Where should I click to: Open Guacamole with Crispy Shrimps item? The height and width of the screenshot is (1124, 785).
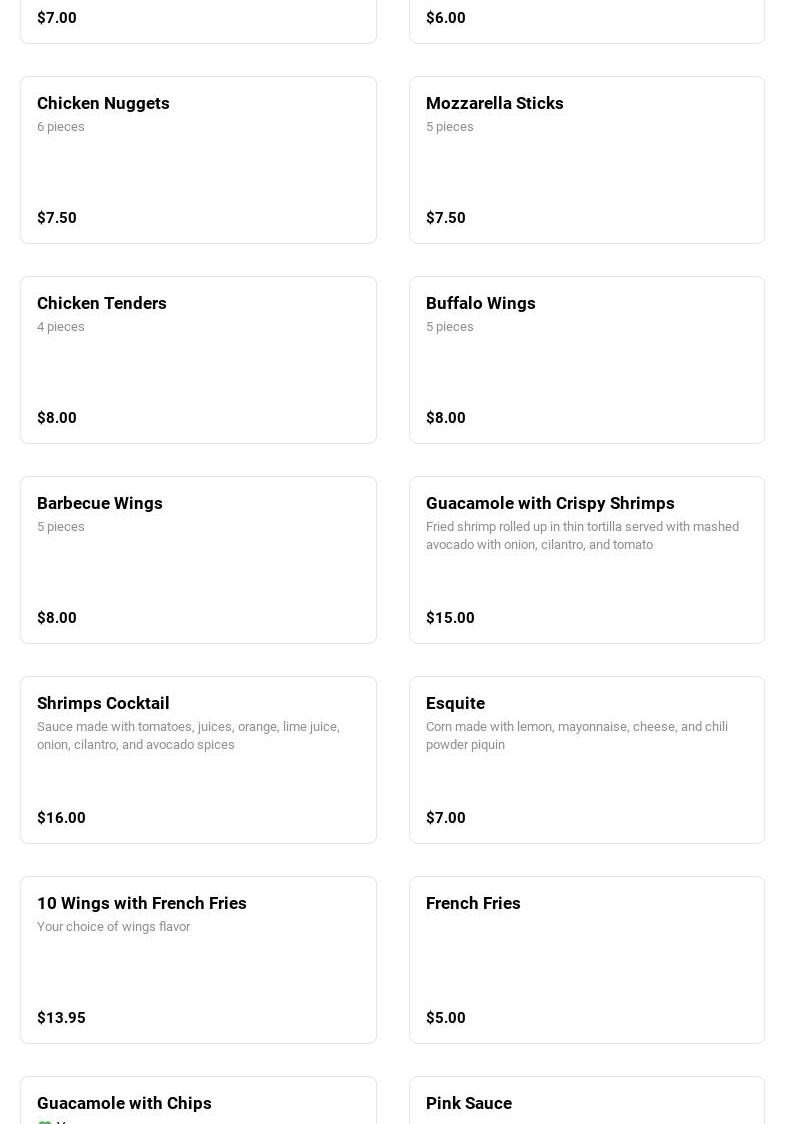(x=586, y=560)
